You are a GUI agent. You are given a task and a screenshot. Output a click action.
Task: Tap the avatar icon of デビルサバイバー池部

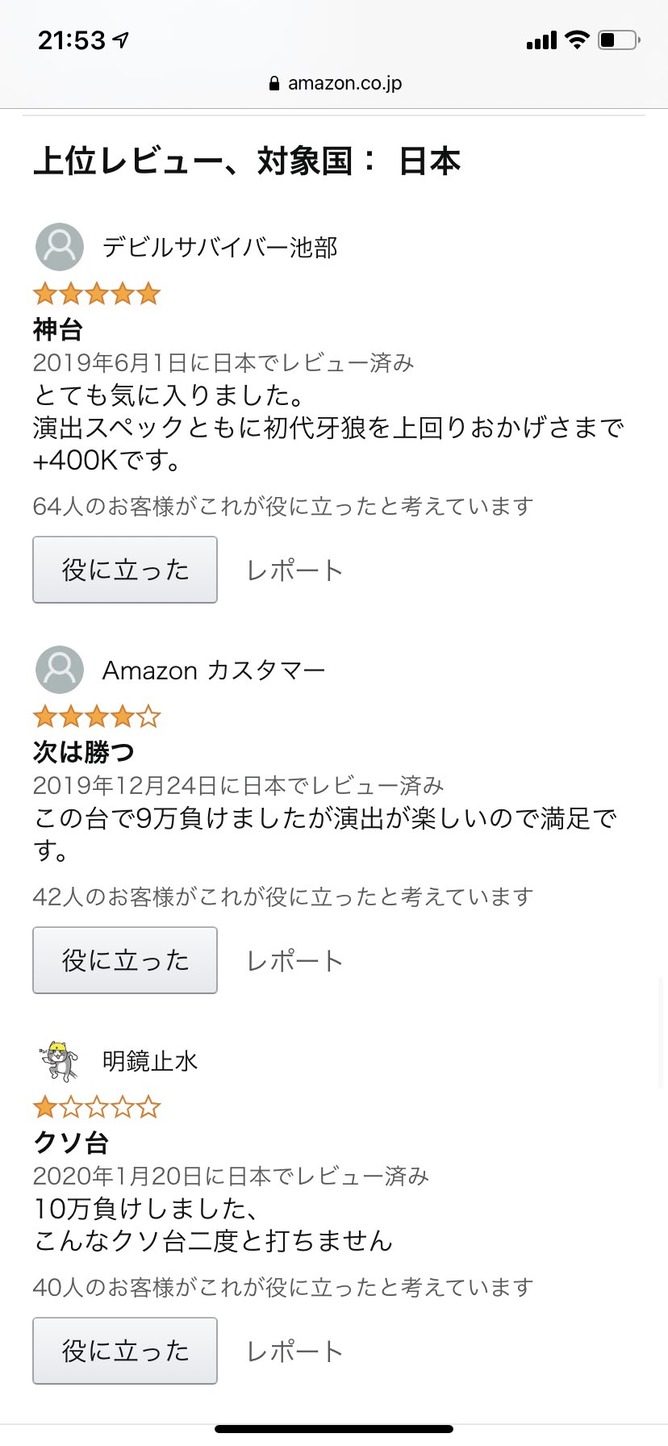click(59, 247)
